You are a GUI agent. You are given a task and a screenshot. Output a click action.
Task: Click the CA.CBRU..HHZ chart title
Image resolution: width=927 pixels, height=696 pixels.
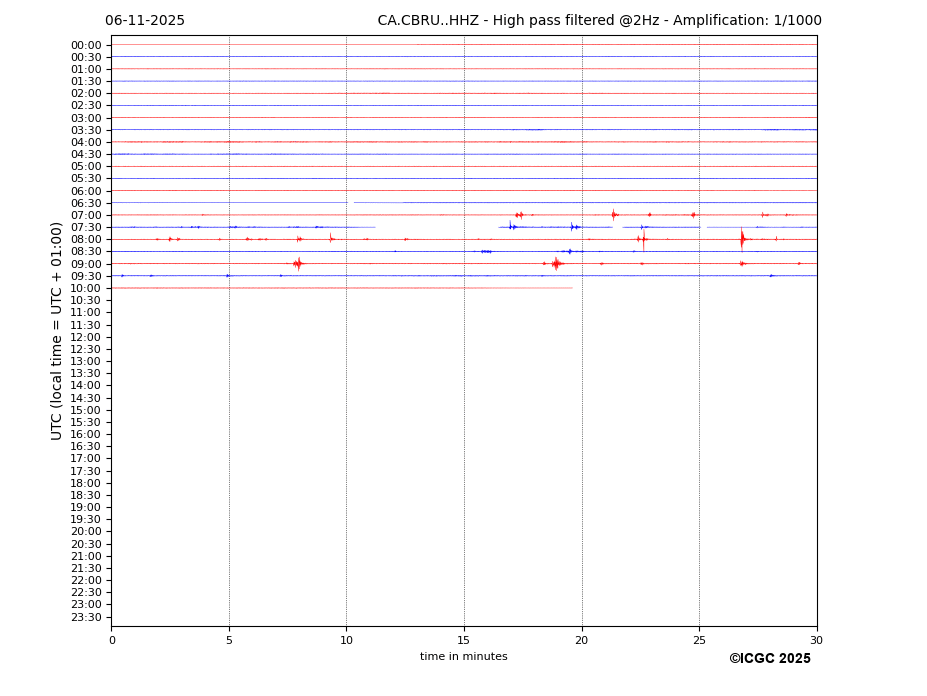coord(599,21)
